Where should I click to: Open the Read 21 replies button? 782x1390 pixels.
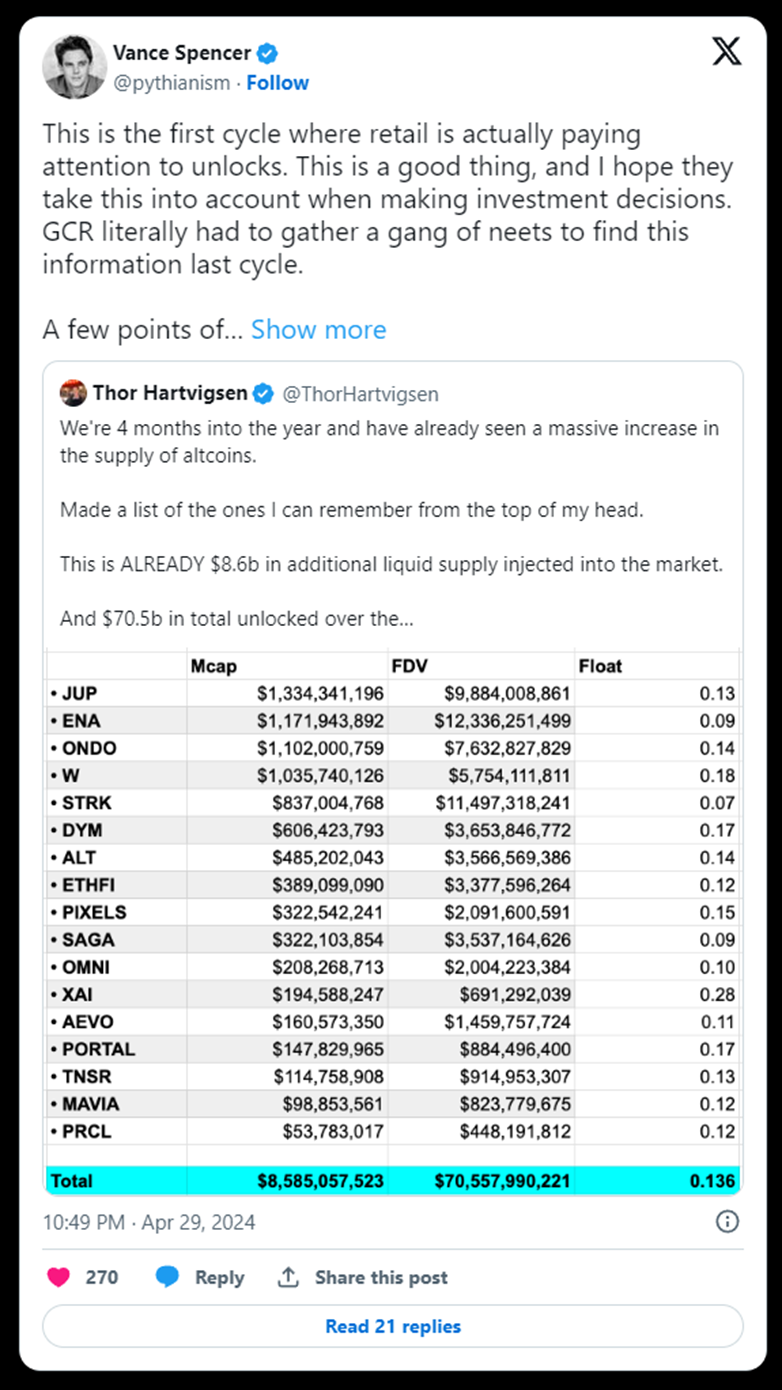(x=393, y=1326)
